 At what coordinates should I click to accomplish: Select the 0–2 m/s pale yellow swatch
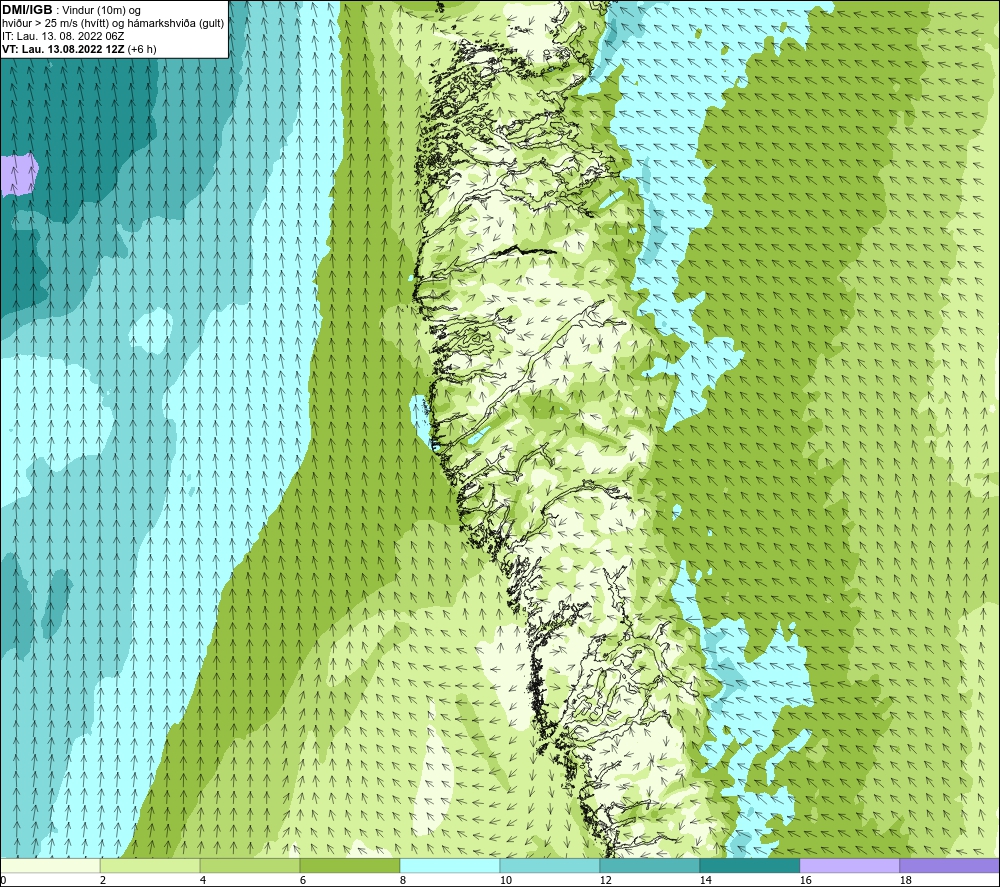pos(50,865)
